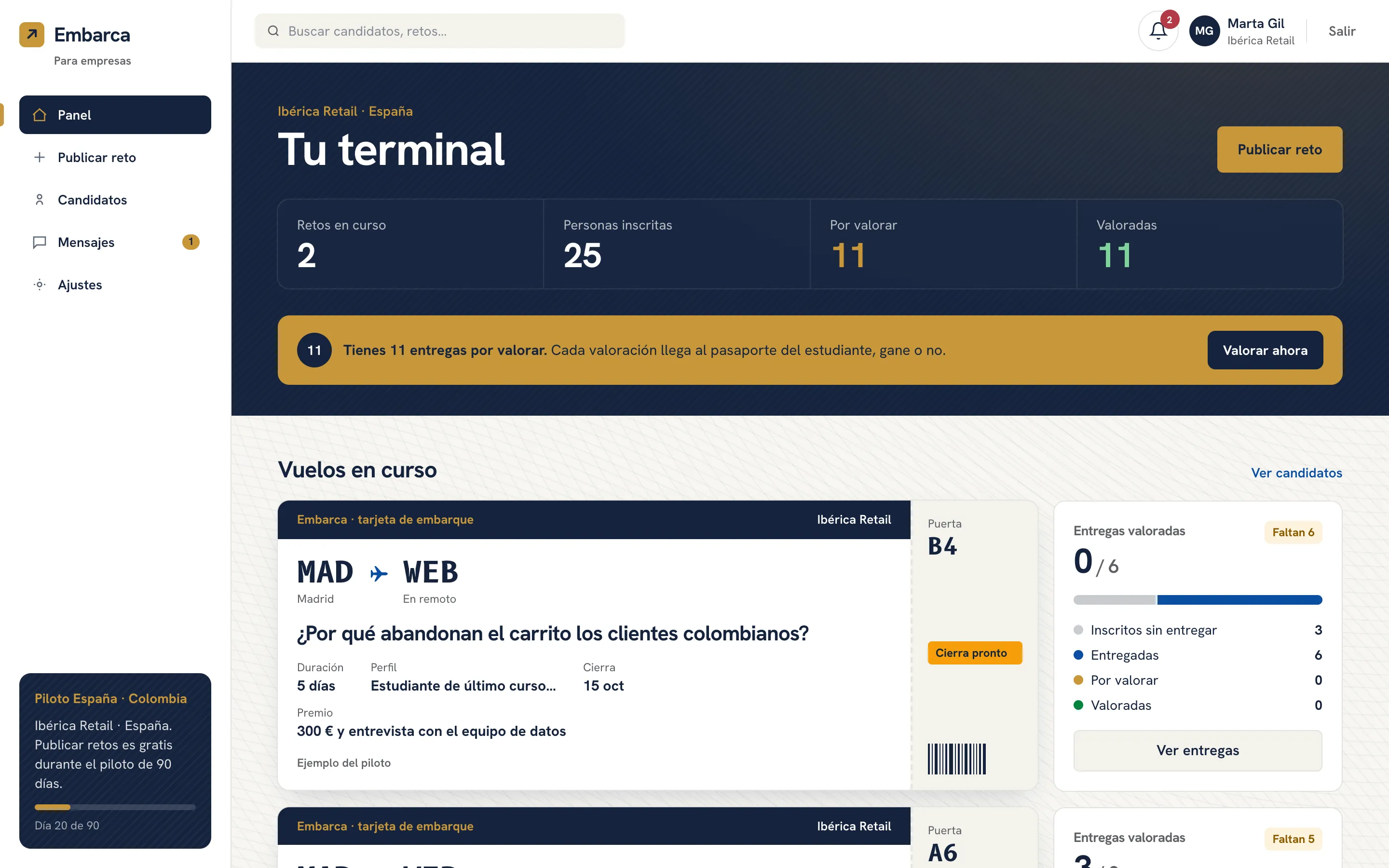Click Puerta B4 gate label

click(x=945, y=537)
